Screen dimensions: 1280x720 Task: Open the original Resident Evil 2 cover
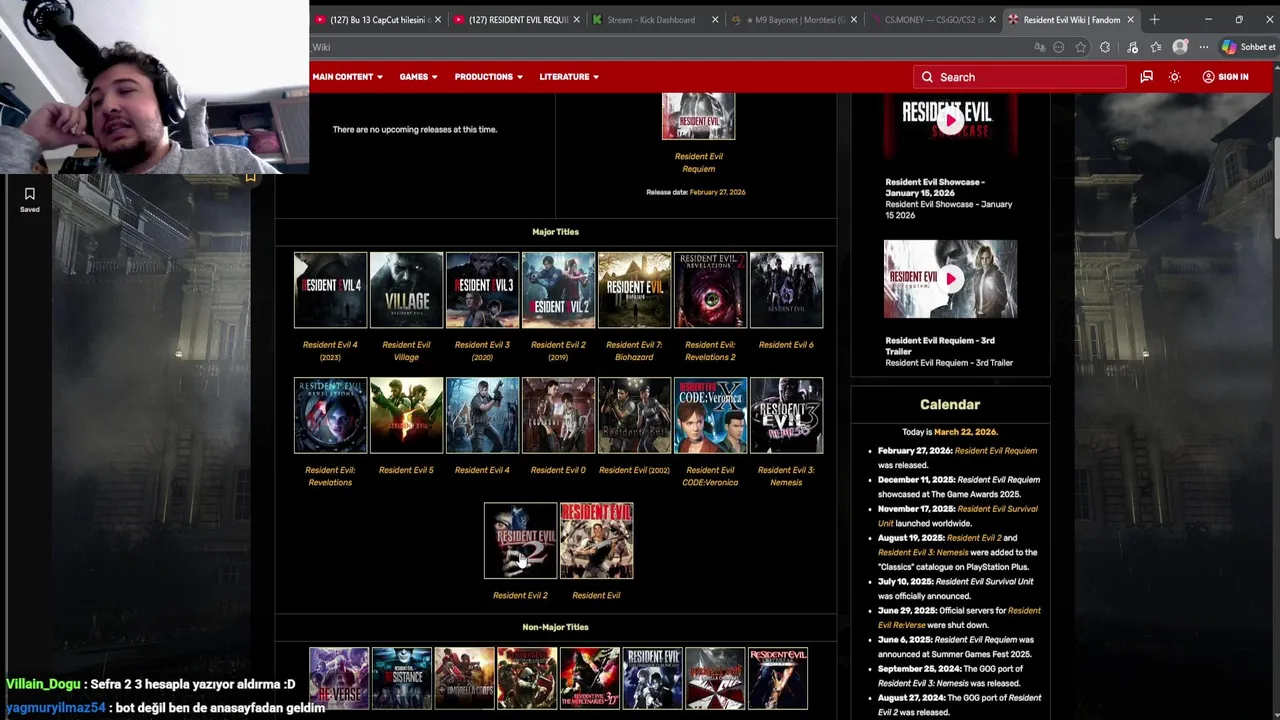(520, 541)
